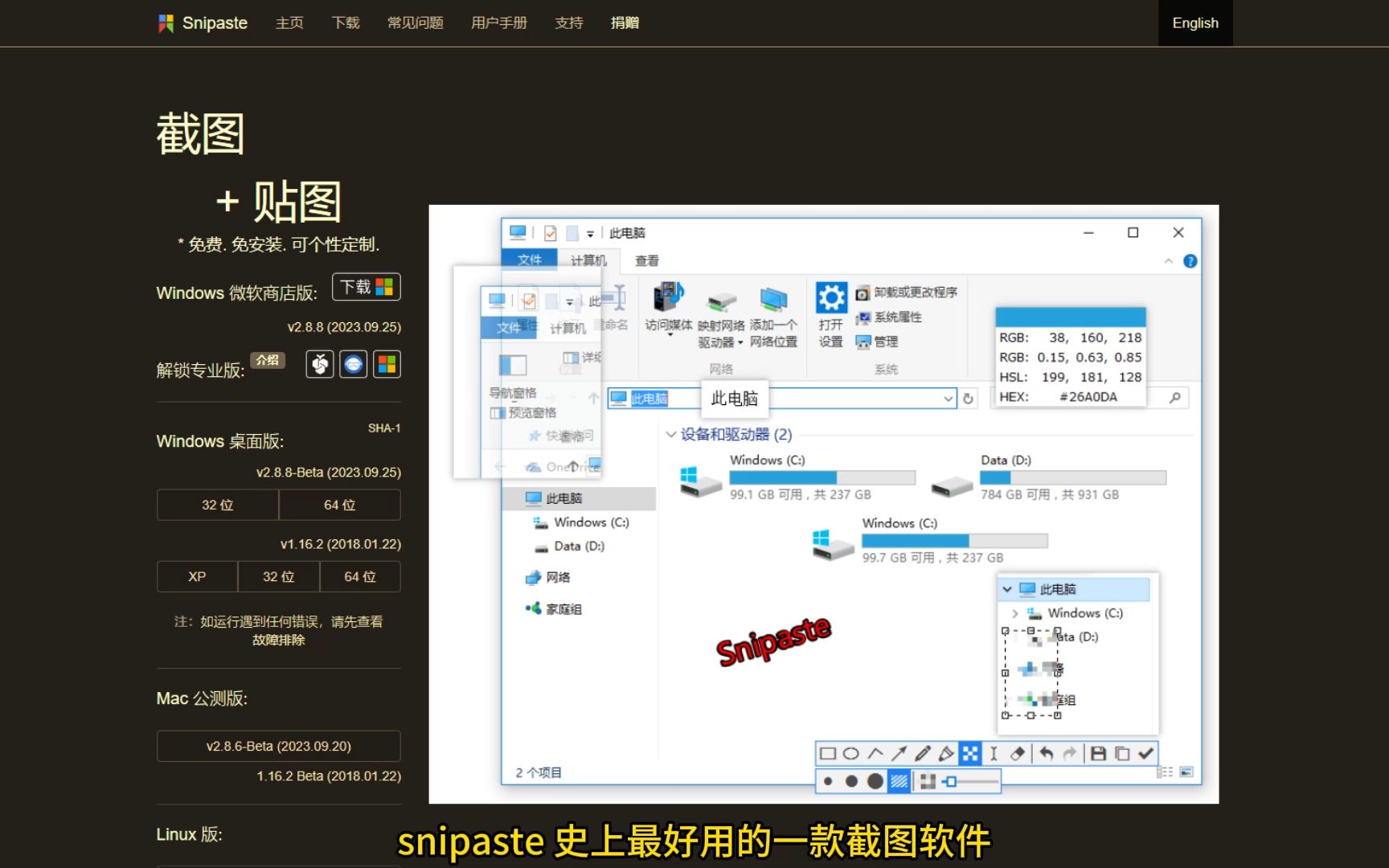Download Mac v2.8.6-Beta (2023.09.20)
The width and height of the screenshot is (1389, 868).
pos(278,746)
